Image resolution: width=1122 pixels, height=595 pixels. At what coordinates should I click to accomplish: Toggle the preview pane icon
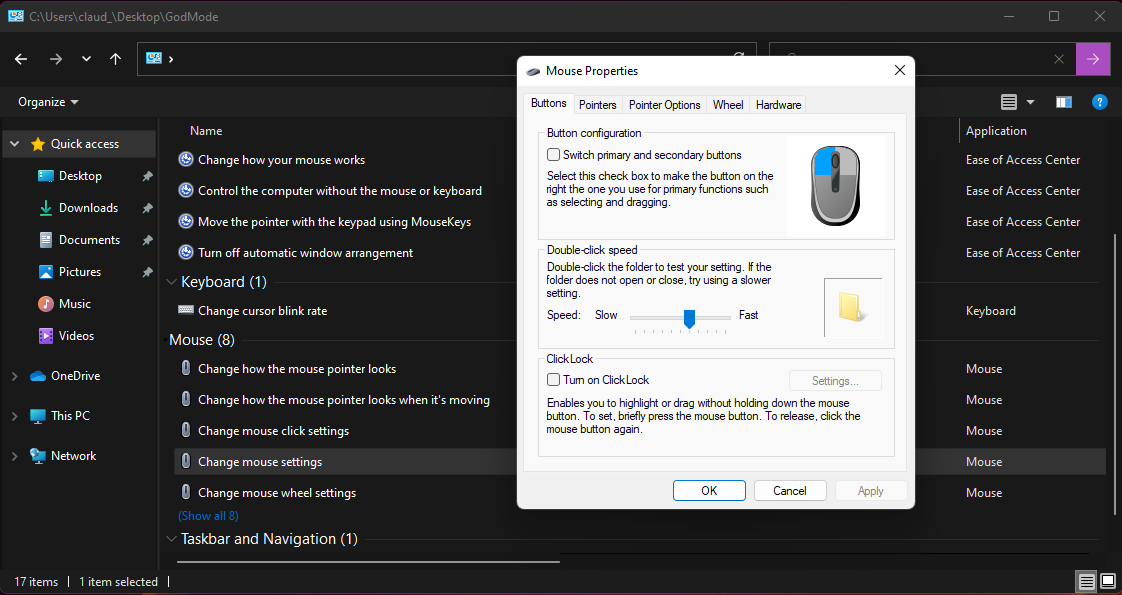tap(1064, 102)
